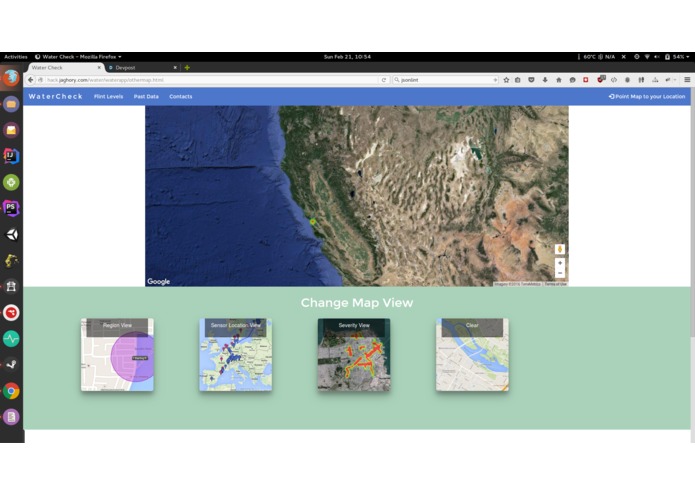The image size is (695, 494).
Task: Go to Past Data page
Action: (146, 97)
